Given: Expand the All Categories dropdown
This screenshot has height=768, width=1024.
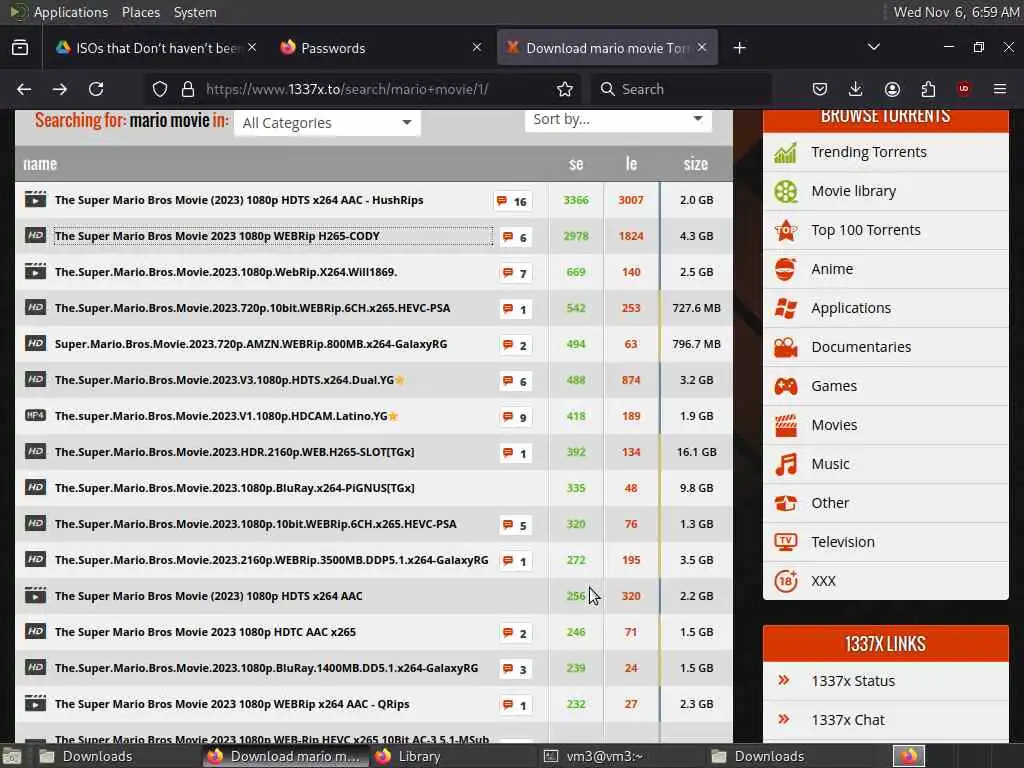Looking at the screenshot, I should point(327,123).
